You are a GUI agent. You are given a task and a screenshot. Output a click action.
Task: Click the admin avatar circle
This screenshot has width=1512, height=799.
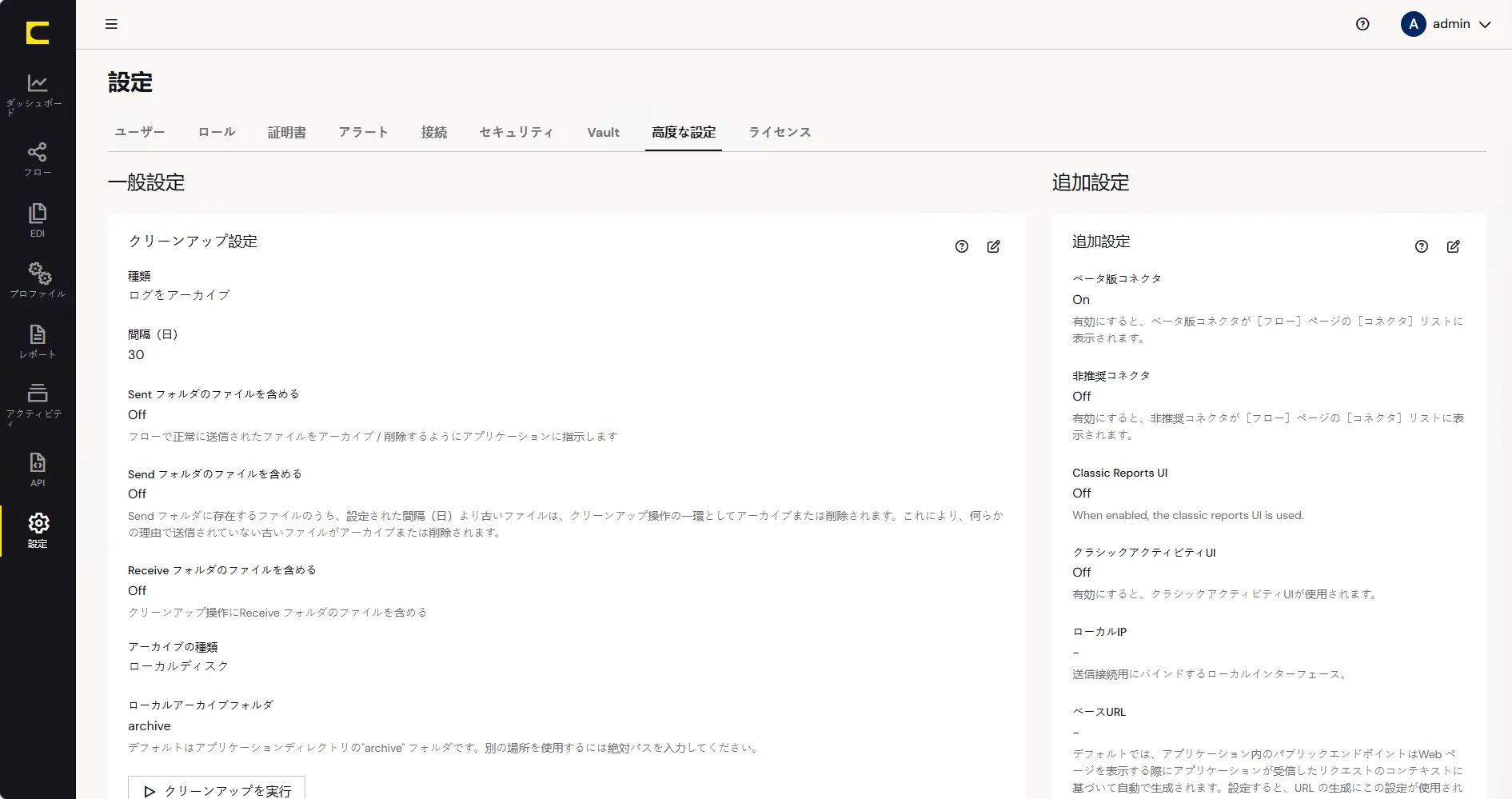(x=1413, y=24)
